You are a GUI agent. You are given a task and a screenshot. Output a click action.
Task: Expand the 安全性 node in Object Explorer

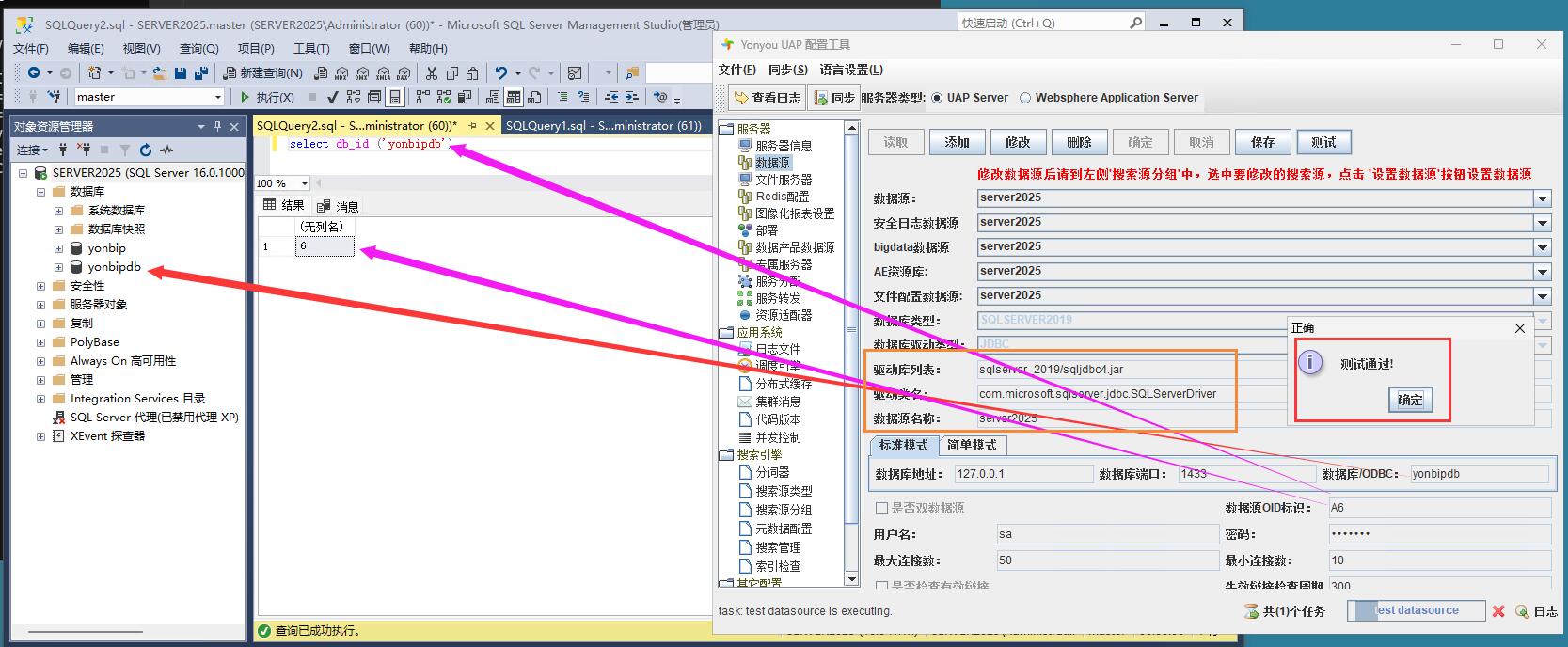click(x=40, y=286)
